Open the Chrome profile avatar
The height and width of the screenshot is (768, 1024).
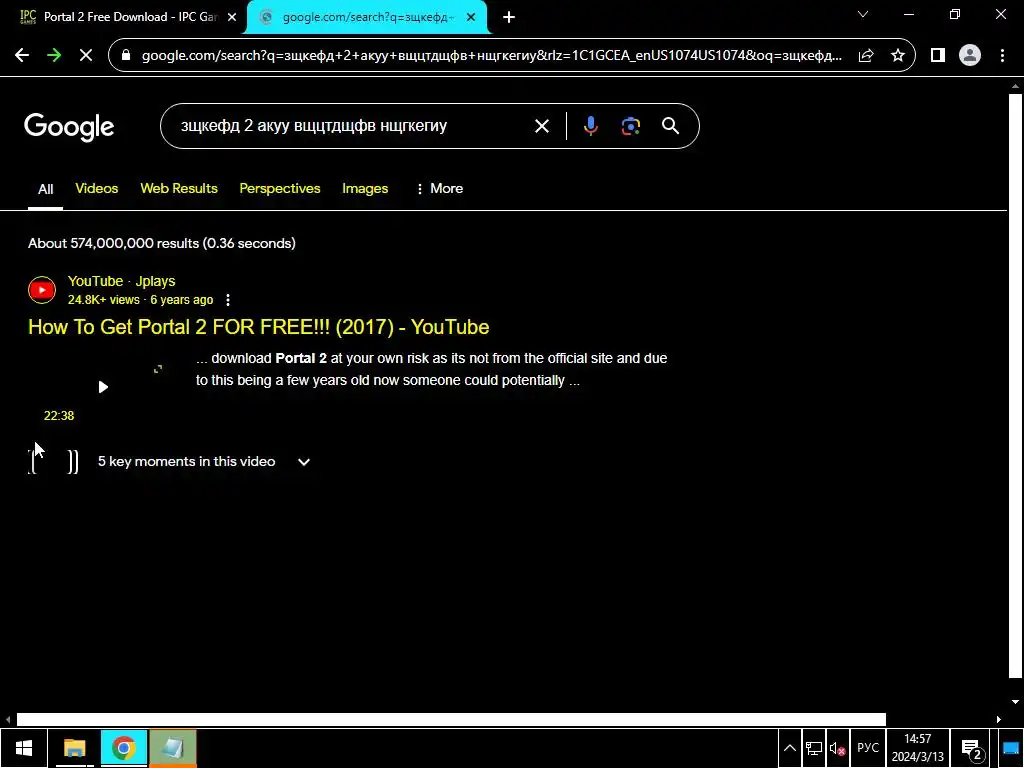tap(970, 56)
